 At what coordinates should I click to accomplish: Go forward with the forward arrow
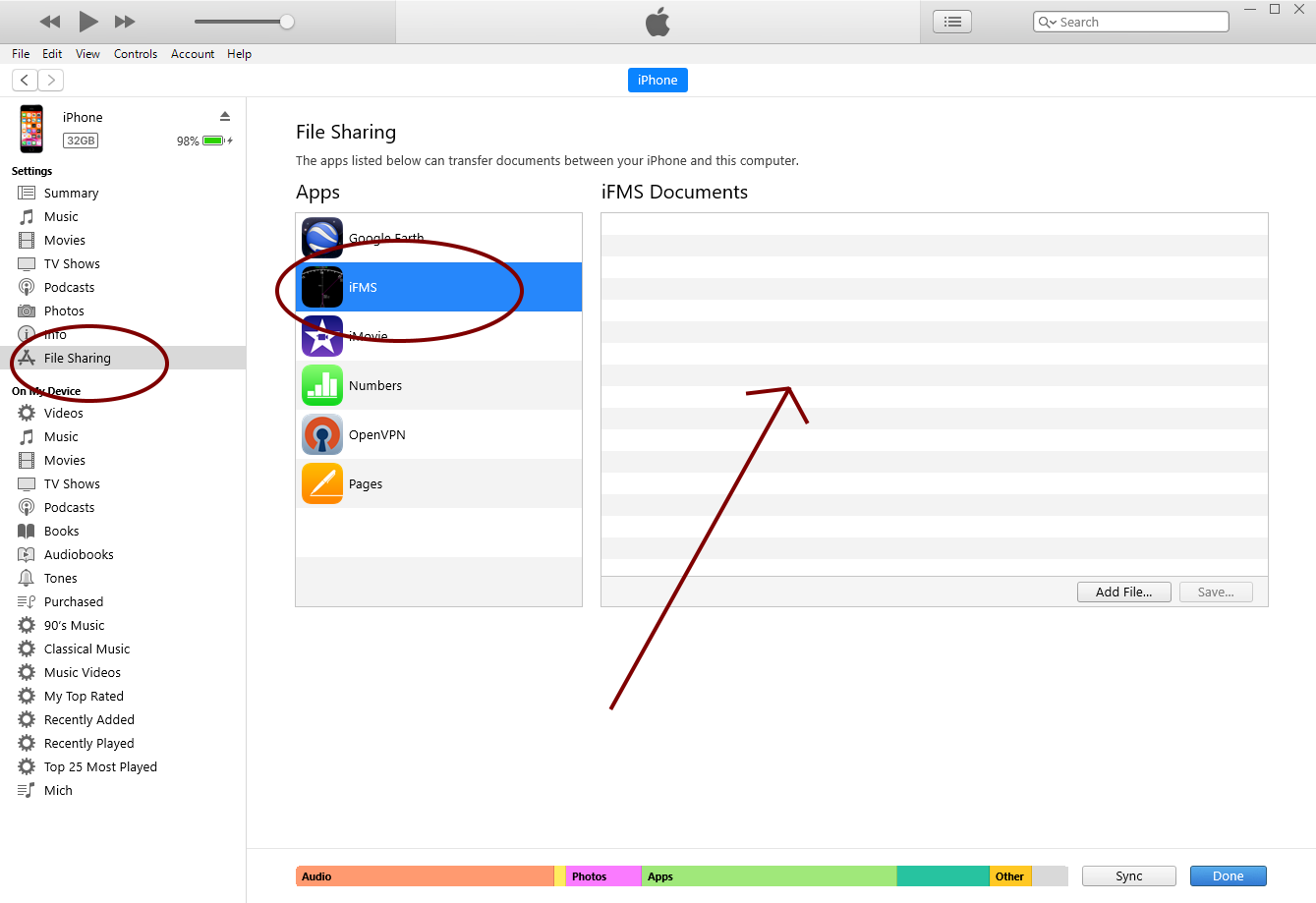click(51, 81)
